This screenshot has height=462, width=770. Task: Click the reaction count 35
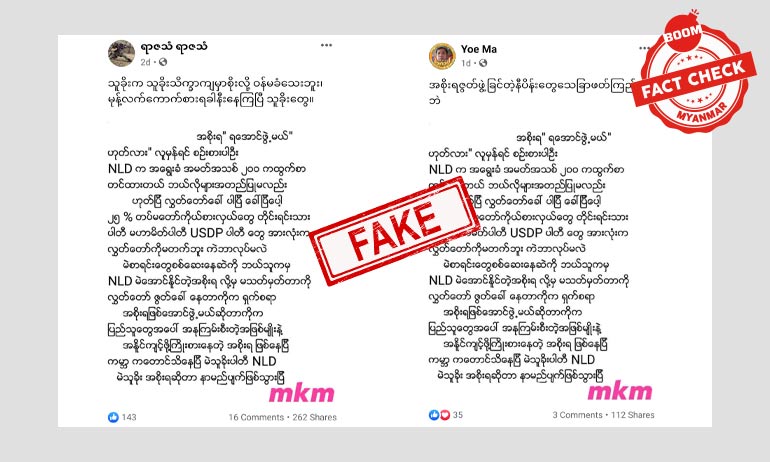coord(458,415)
